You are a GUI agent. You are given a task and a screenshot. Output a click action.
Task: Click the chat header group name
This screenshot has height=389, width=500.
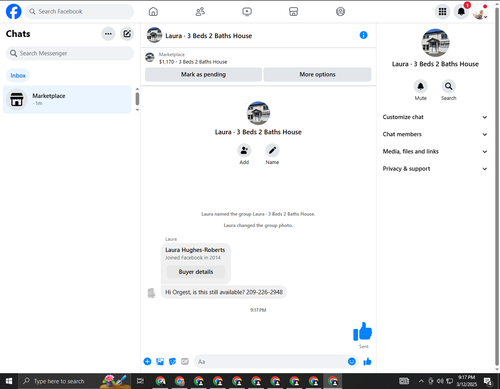click(209, 36)
